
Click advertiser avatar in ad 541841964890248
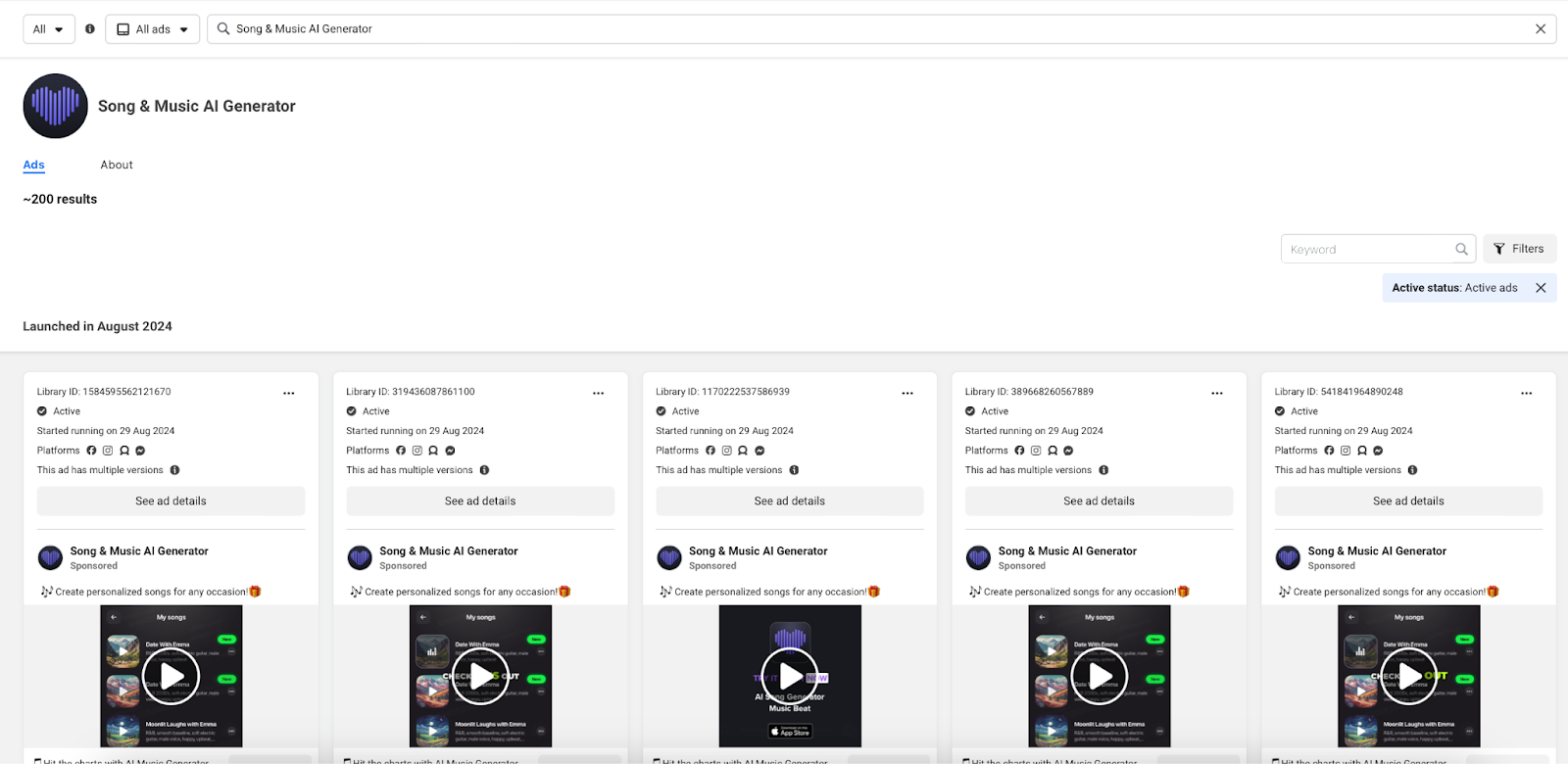coord(1288,558)
